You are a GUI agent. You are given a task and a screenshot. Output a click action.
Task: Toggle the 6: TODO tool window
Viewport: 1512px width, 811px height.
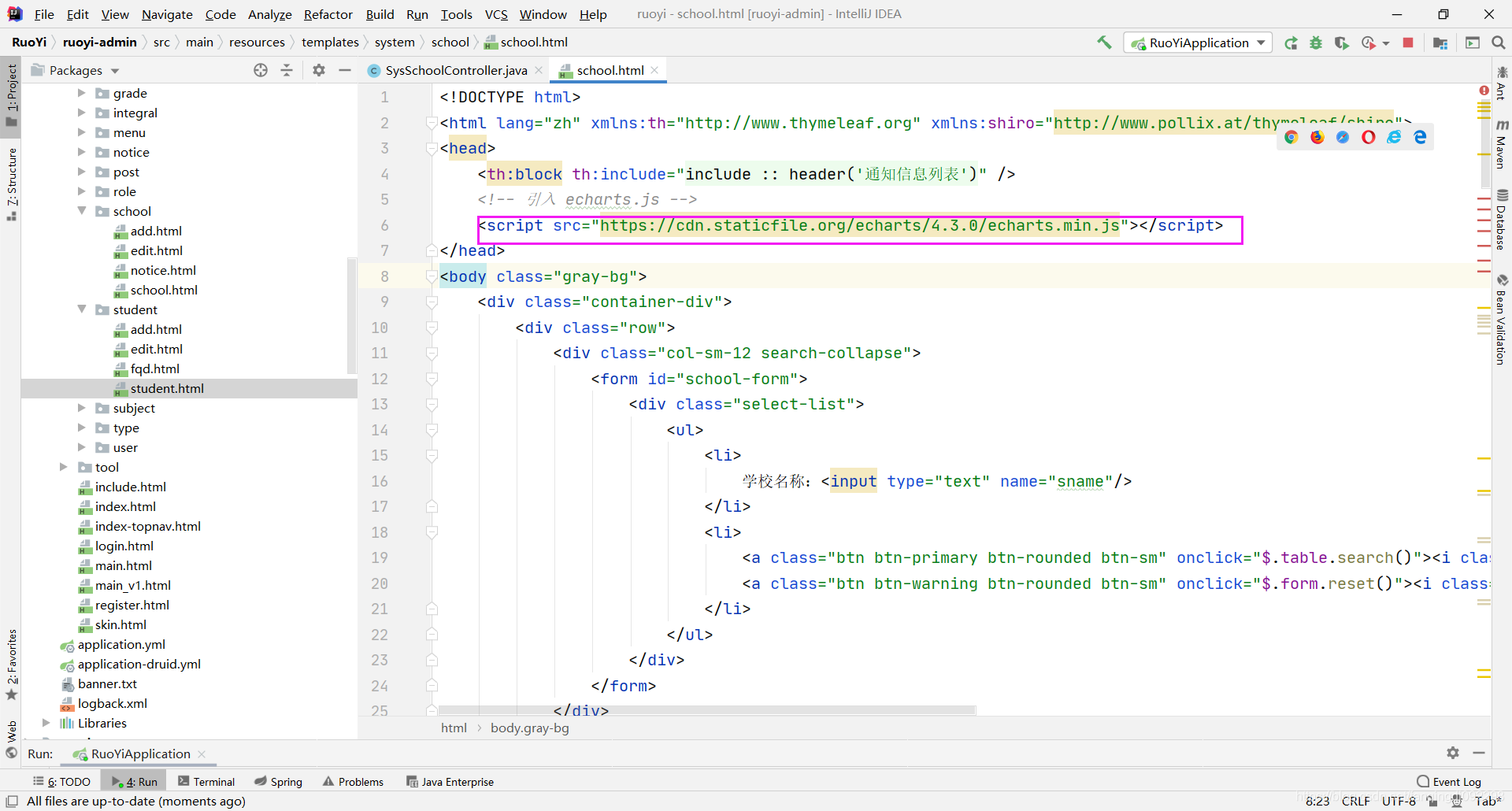coord(61,782)
